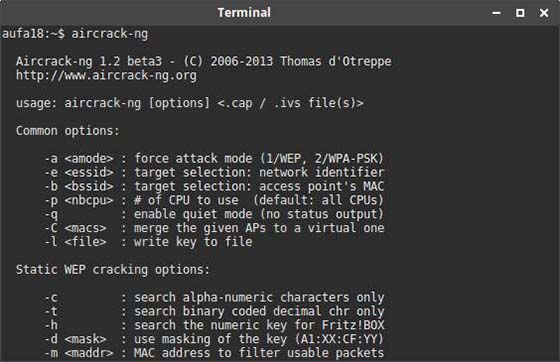Click the -l <file> write key line
This screenshot has width=560, height=362.
tap(148, 242)
